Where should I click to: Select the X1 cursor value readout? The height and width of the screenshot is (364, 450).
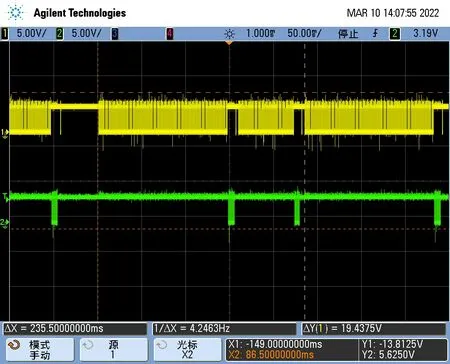(x=275, y=344)
